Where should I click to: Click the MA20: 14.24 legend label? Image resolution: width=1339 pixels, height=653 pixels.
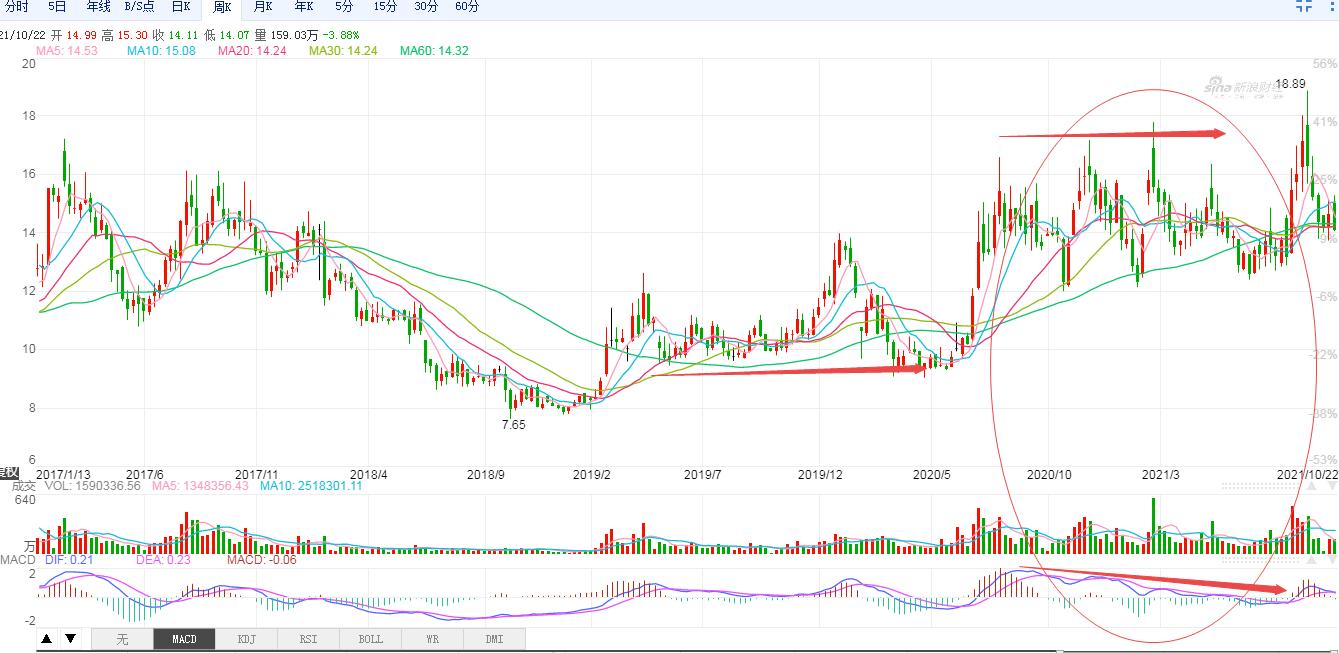tap(252, 50)
